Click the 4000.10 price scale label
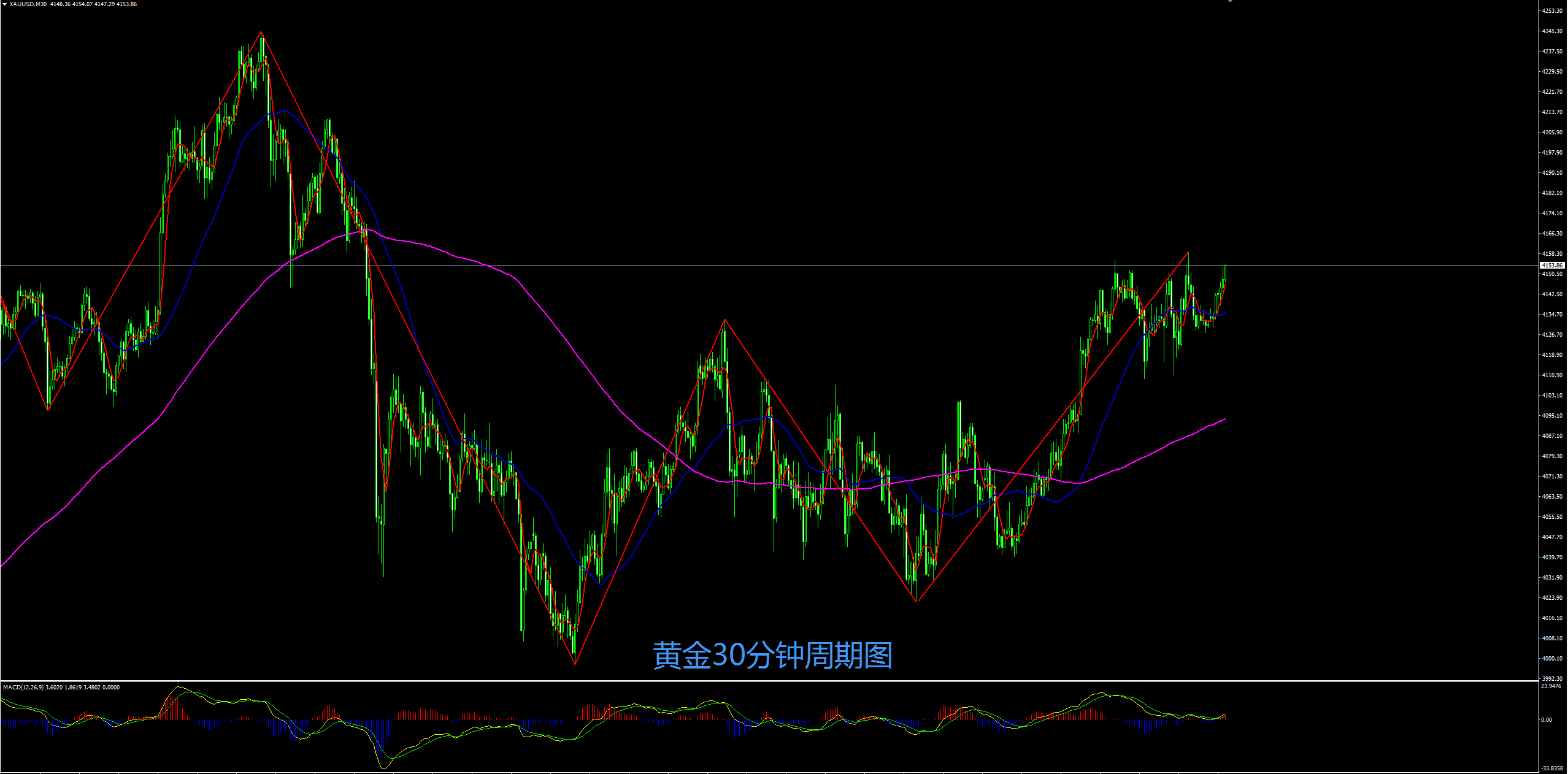The image size is (1568, 774). coord(1552,659)
